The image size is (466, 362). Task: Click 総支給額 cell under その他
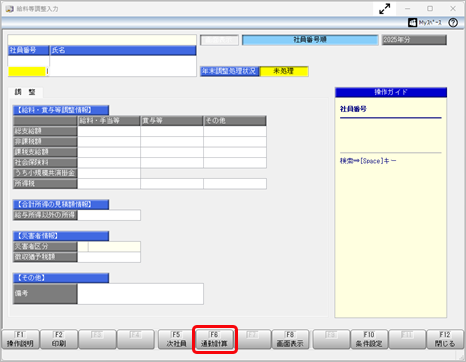235,131
